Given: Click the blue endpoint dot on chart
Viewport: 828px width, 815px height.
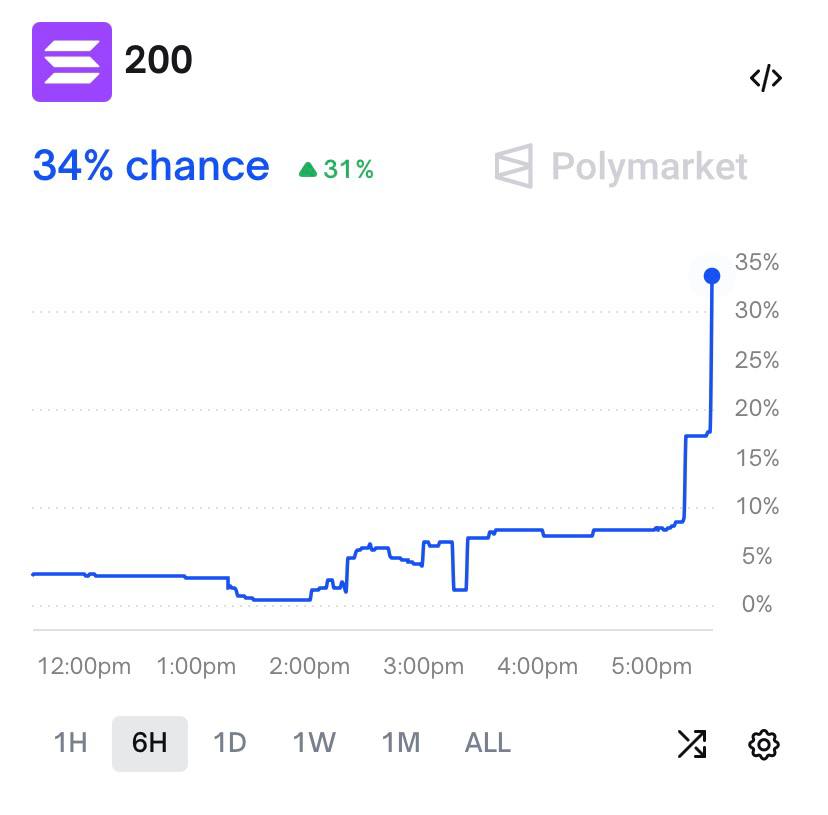Looking at the screenshot, I should tap(712, 276).
